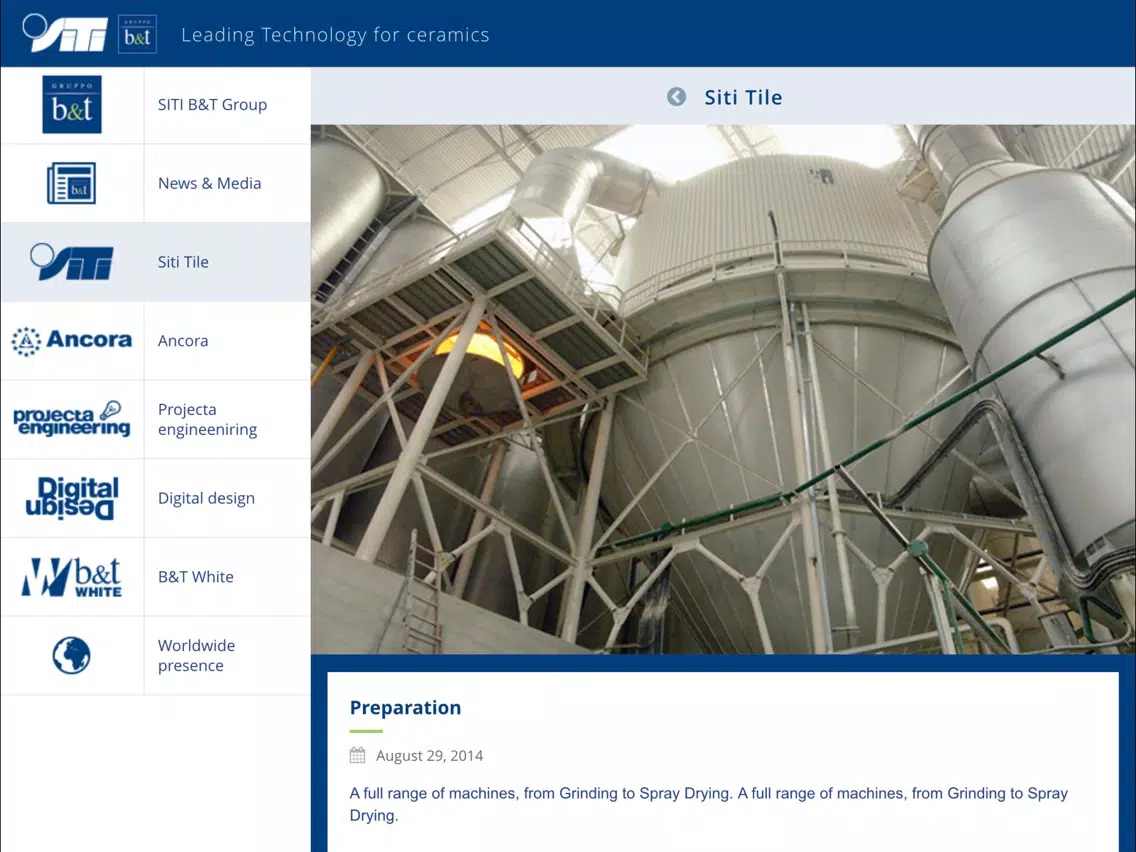Click the SITI logo icon in sidebar
This screenshot has width=1136, height=852.
(72, 262)
